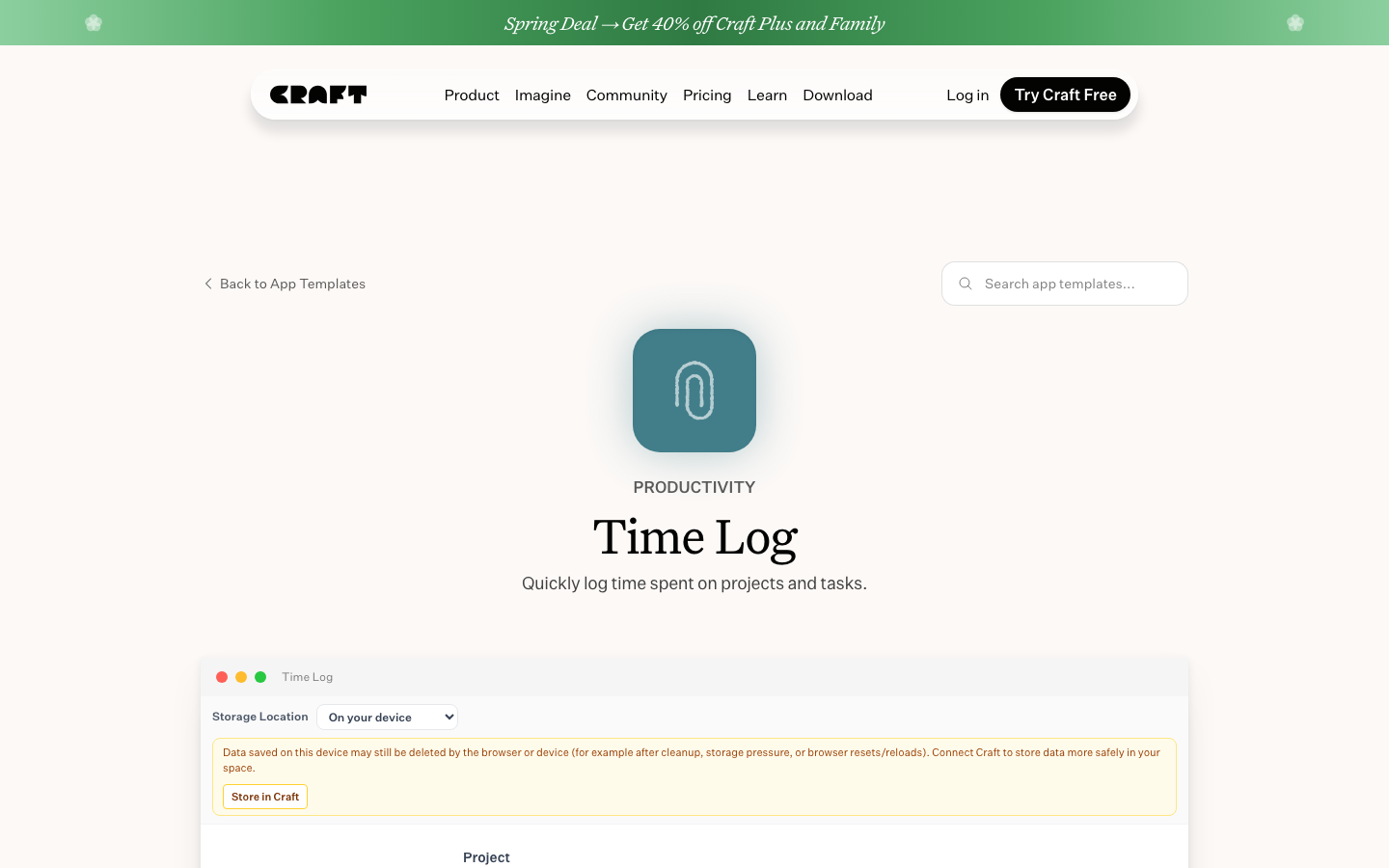
Task: Click the Log in link
Action: point(967,95)
